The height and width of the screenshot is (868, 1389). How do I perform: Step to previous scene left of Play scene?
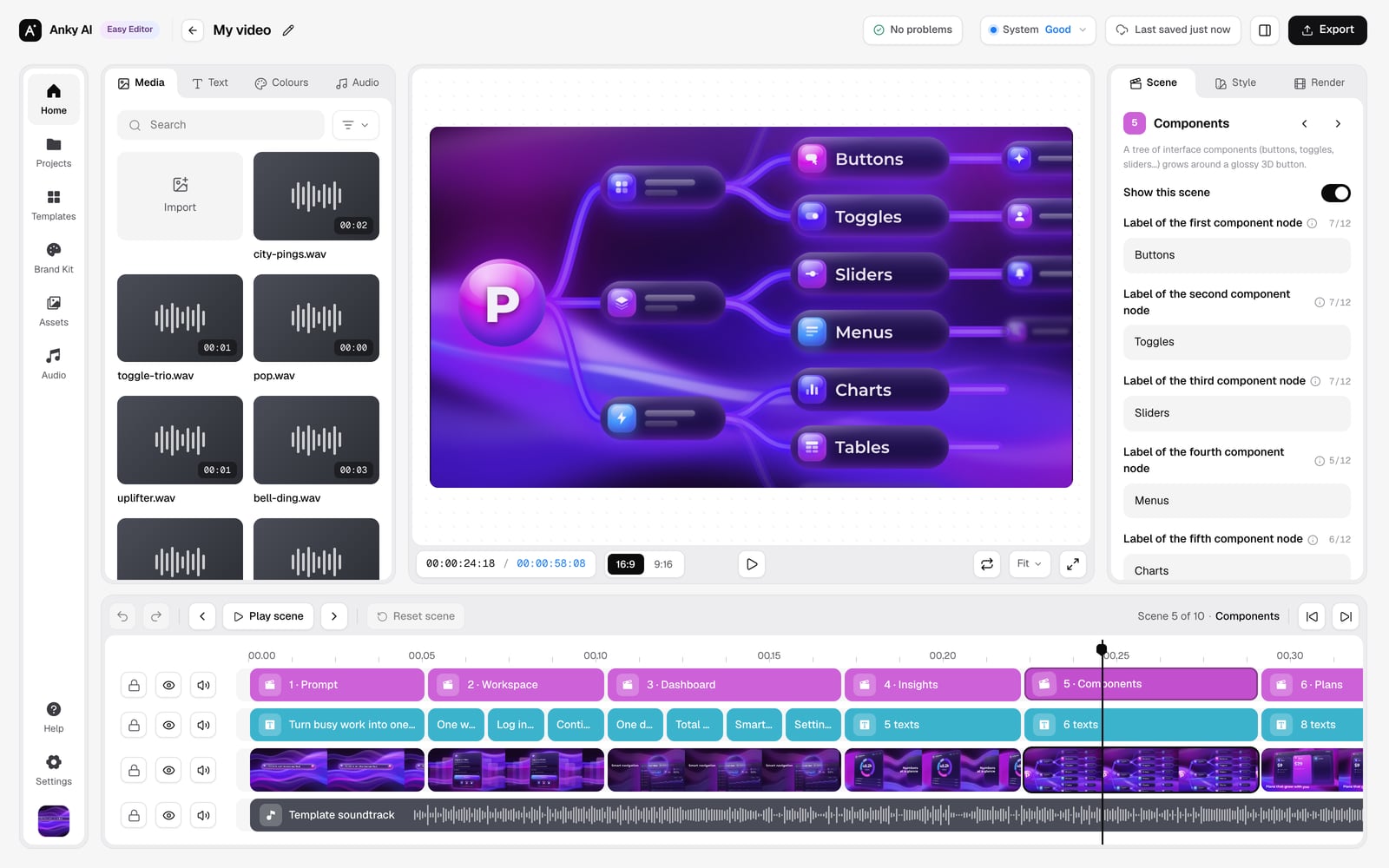pyautogui.click(x=202, y=616)
